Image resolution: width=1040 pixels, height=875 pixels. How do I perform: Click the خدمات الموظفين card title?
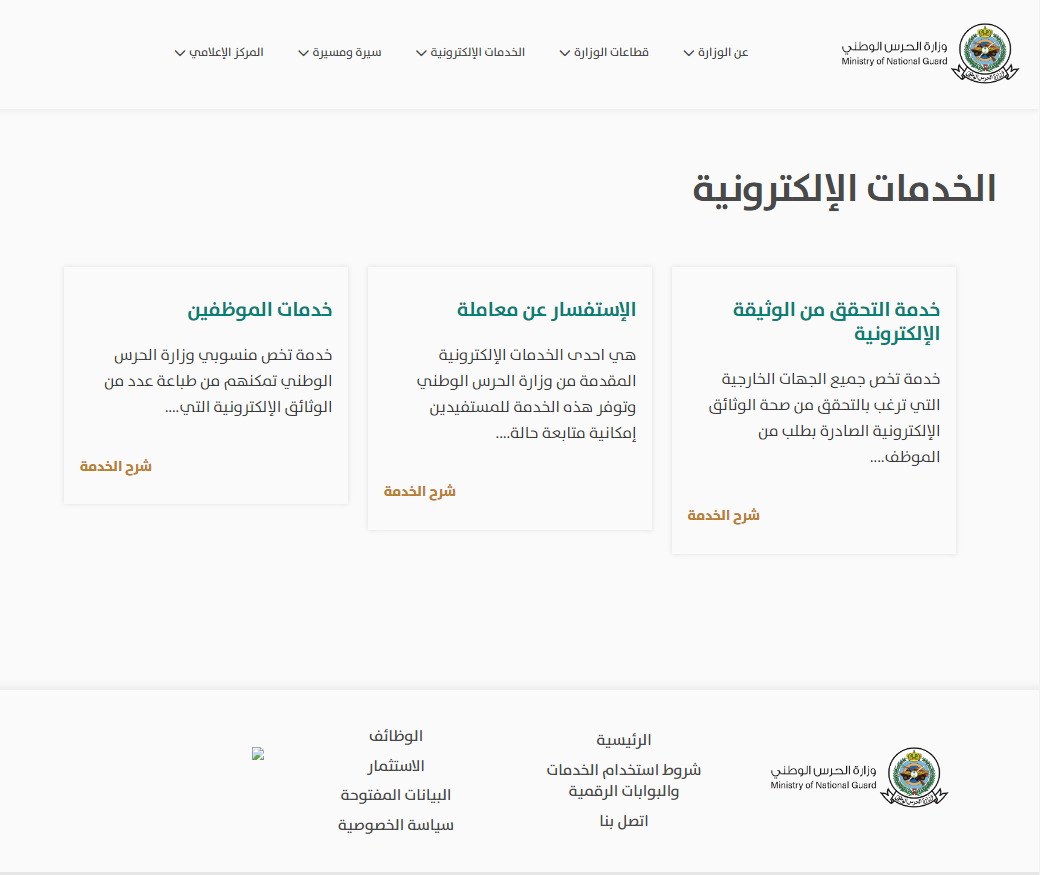click(259, 310)
